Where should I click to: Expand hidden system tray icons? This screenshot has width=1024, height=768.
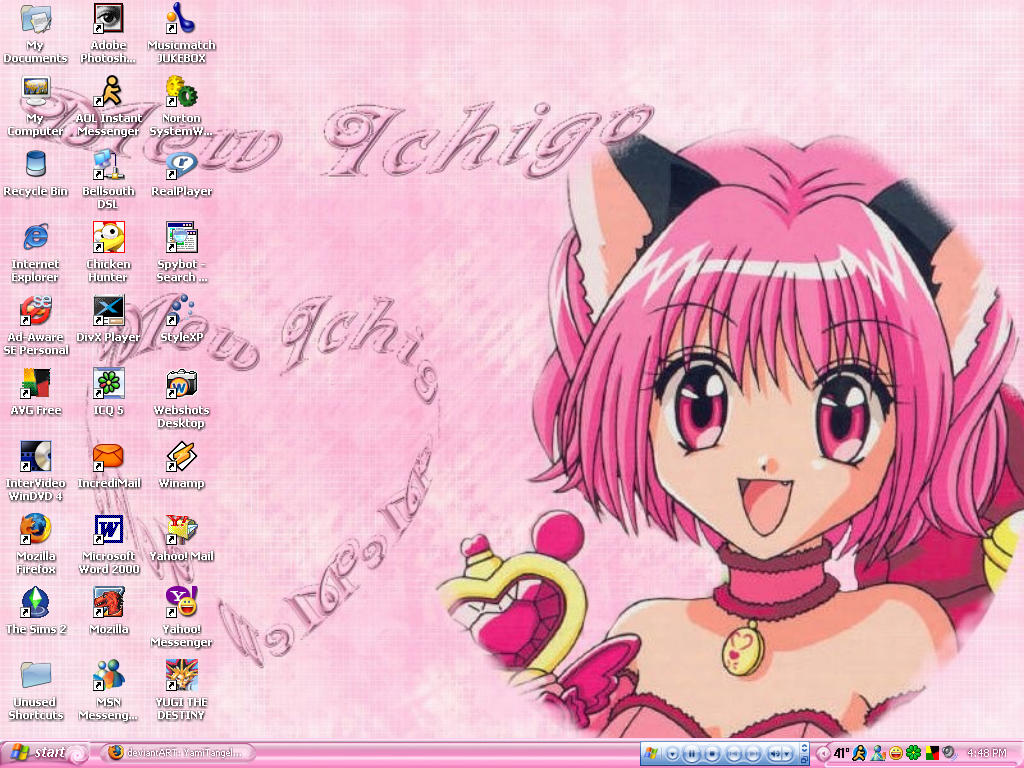824,754
